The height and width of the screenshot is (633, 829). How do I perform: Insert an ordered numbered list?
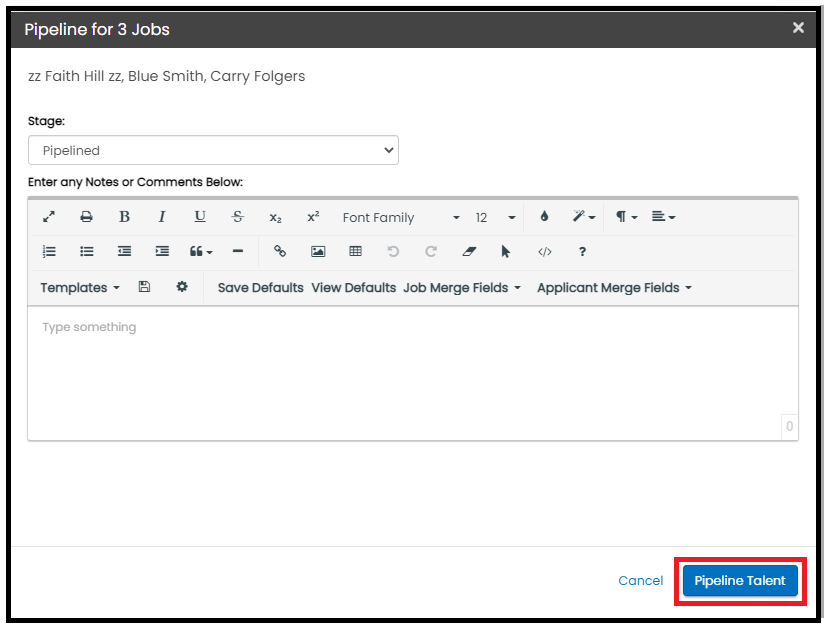click(49, 252)
